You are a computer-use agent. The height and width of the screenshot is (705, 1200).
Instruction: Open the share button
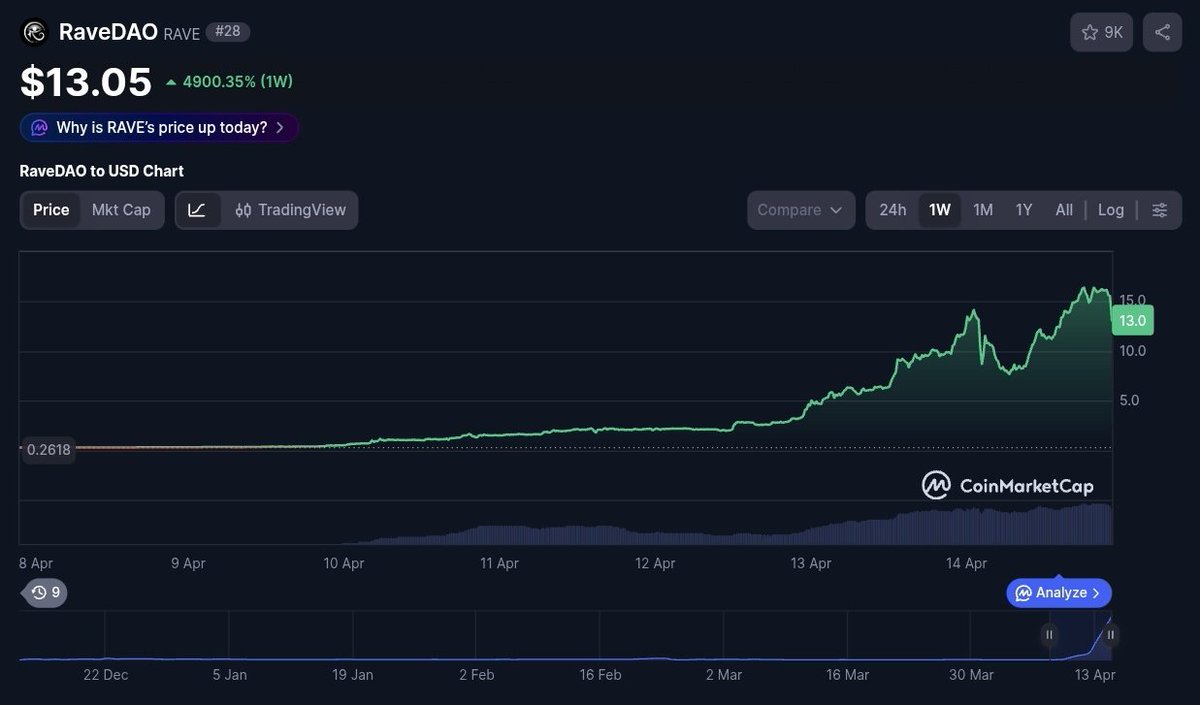click(1162, 33)
